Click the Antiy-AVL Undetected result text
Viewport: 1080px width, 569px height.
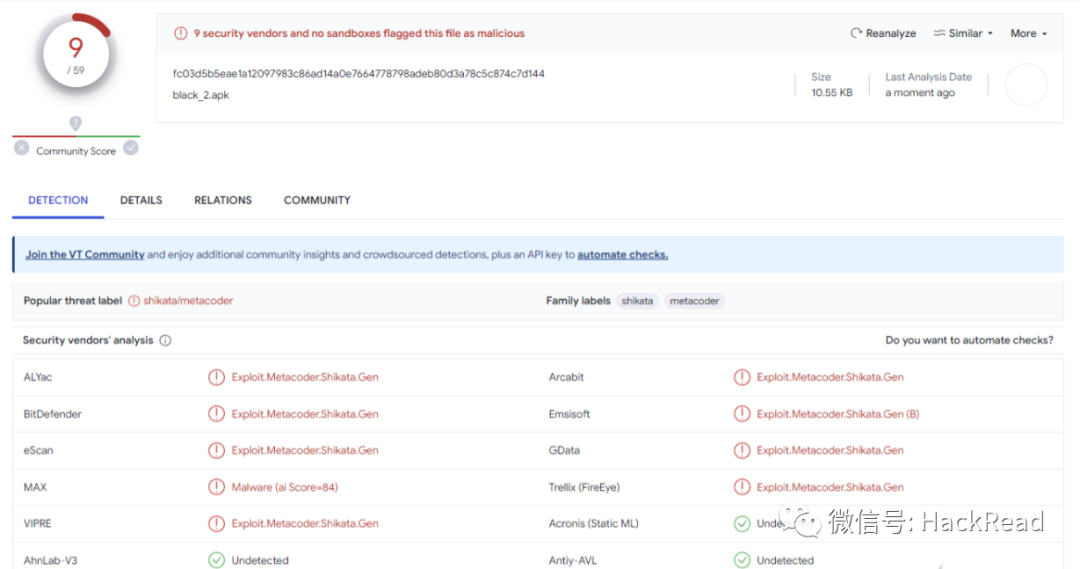(x=785, y=561)
